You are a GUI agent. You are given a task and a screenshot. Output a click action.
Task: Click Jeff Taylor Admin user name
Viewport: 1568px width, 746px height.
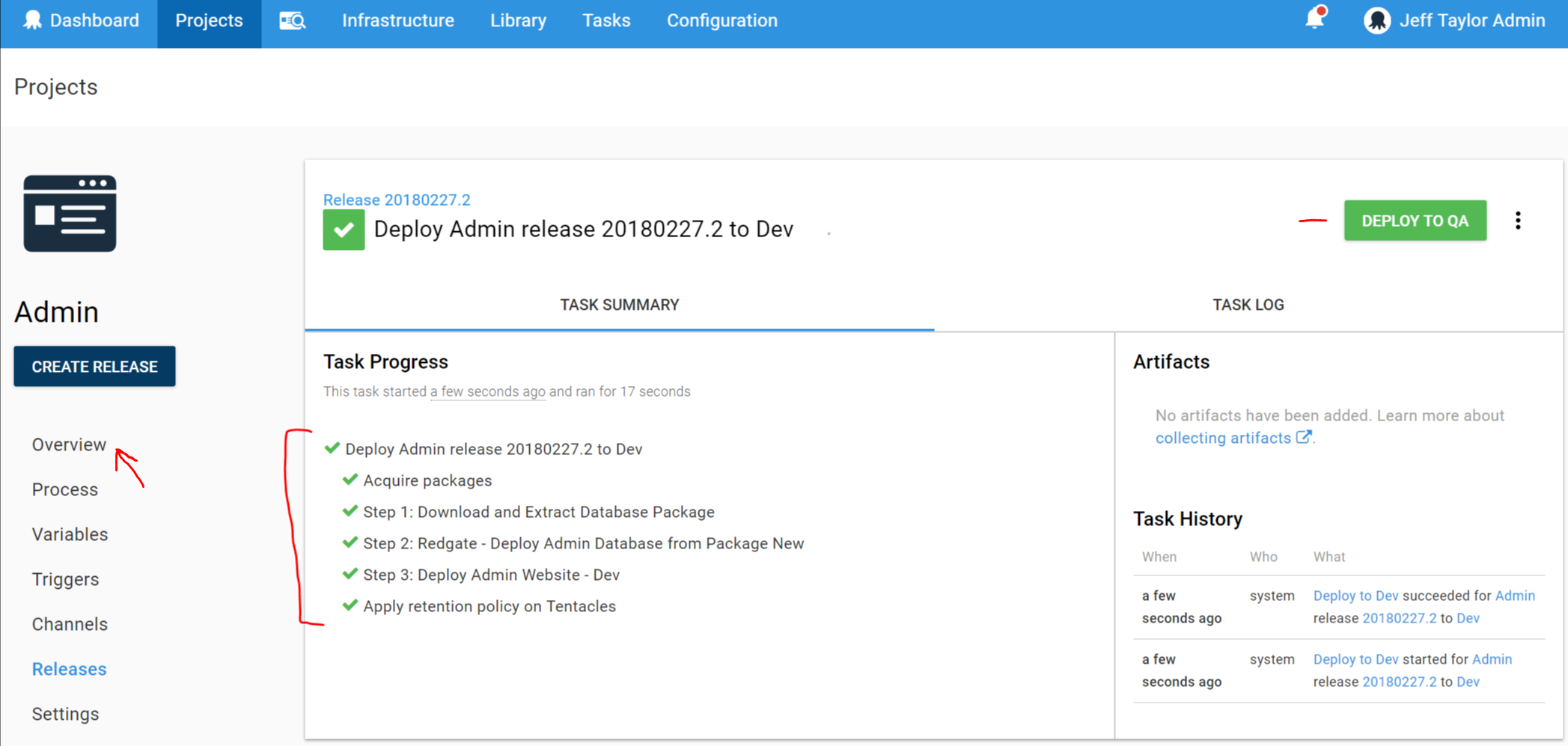click(x=1472, y=20)
